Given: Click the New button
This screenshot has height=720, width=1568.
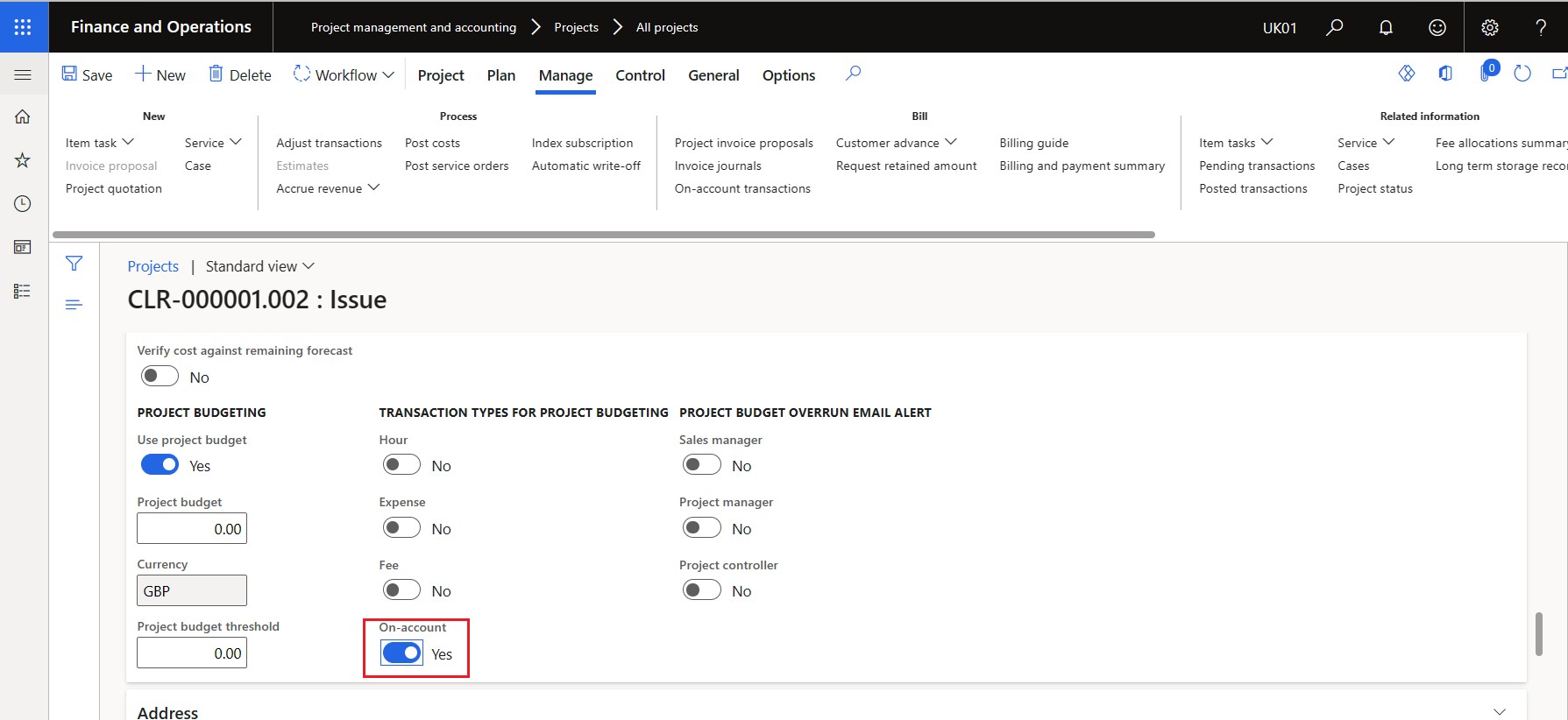Looking at the screenshot, I should [x=160, y=74].
